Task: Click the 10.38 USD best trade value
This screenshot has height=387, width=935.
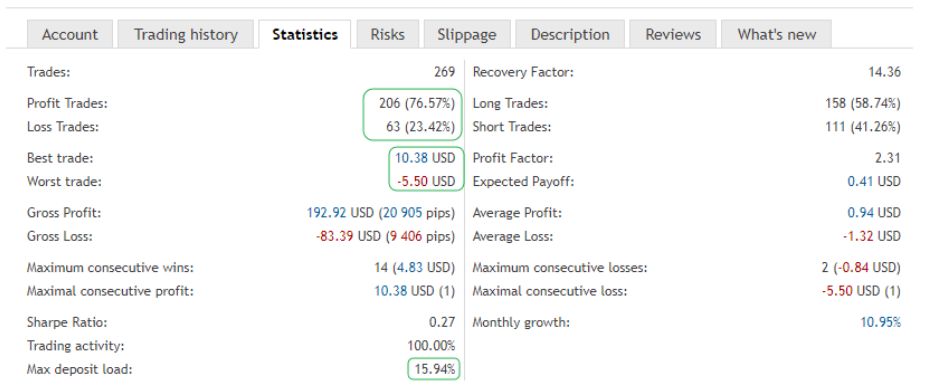Action: 425,158
